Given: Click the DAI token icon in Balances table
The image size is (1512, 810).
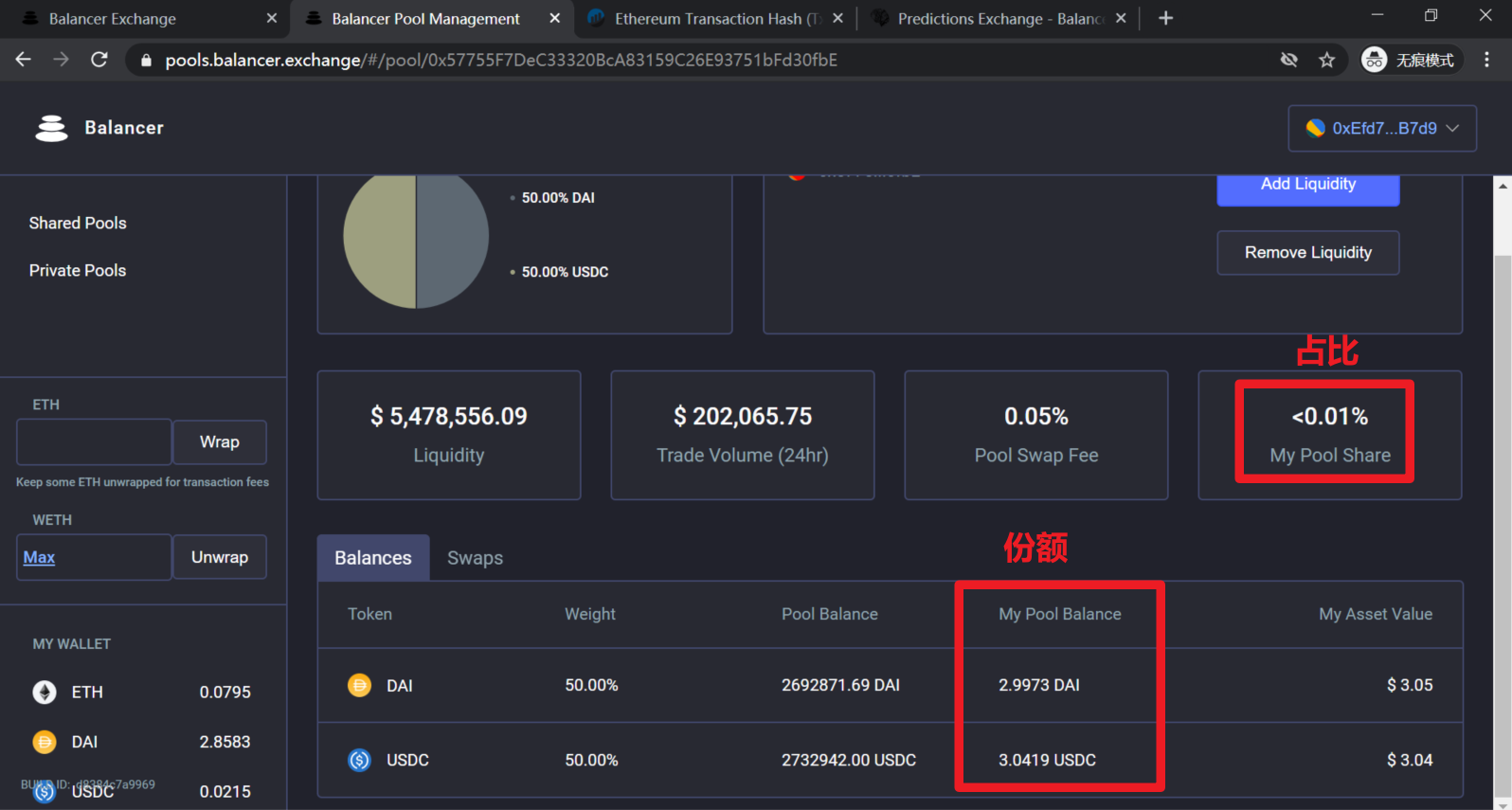Looking at the screenshot, I should [360, 685].
